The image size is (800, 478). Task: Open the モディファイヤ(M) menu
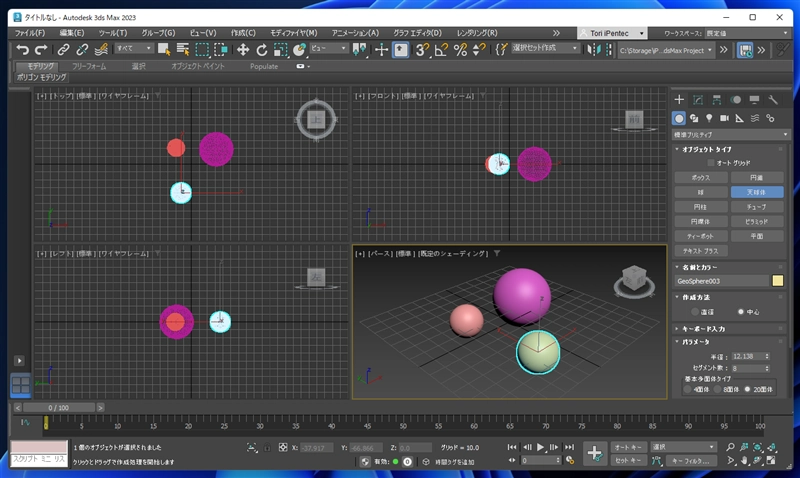click(x=294, y=33)
